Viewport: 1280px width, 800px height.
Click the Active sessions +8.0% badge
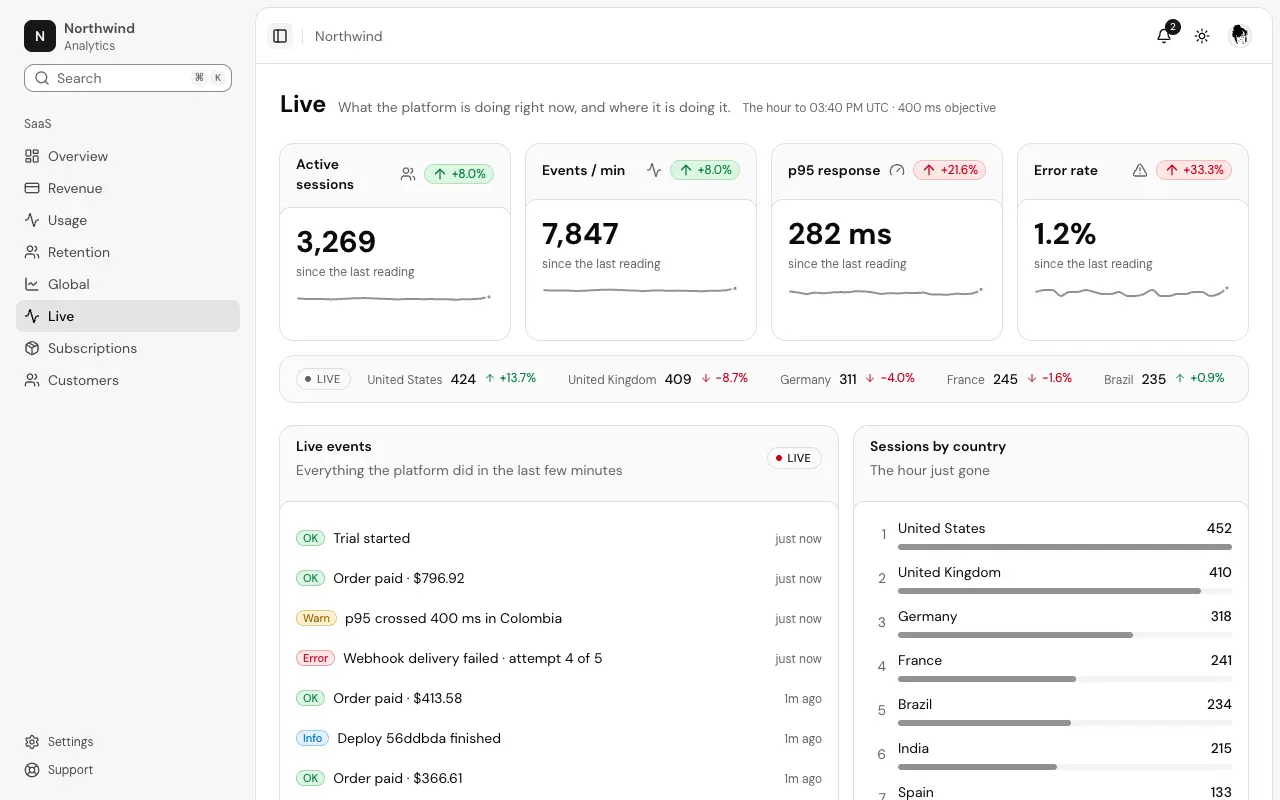click(x=459, y=174)
